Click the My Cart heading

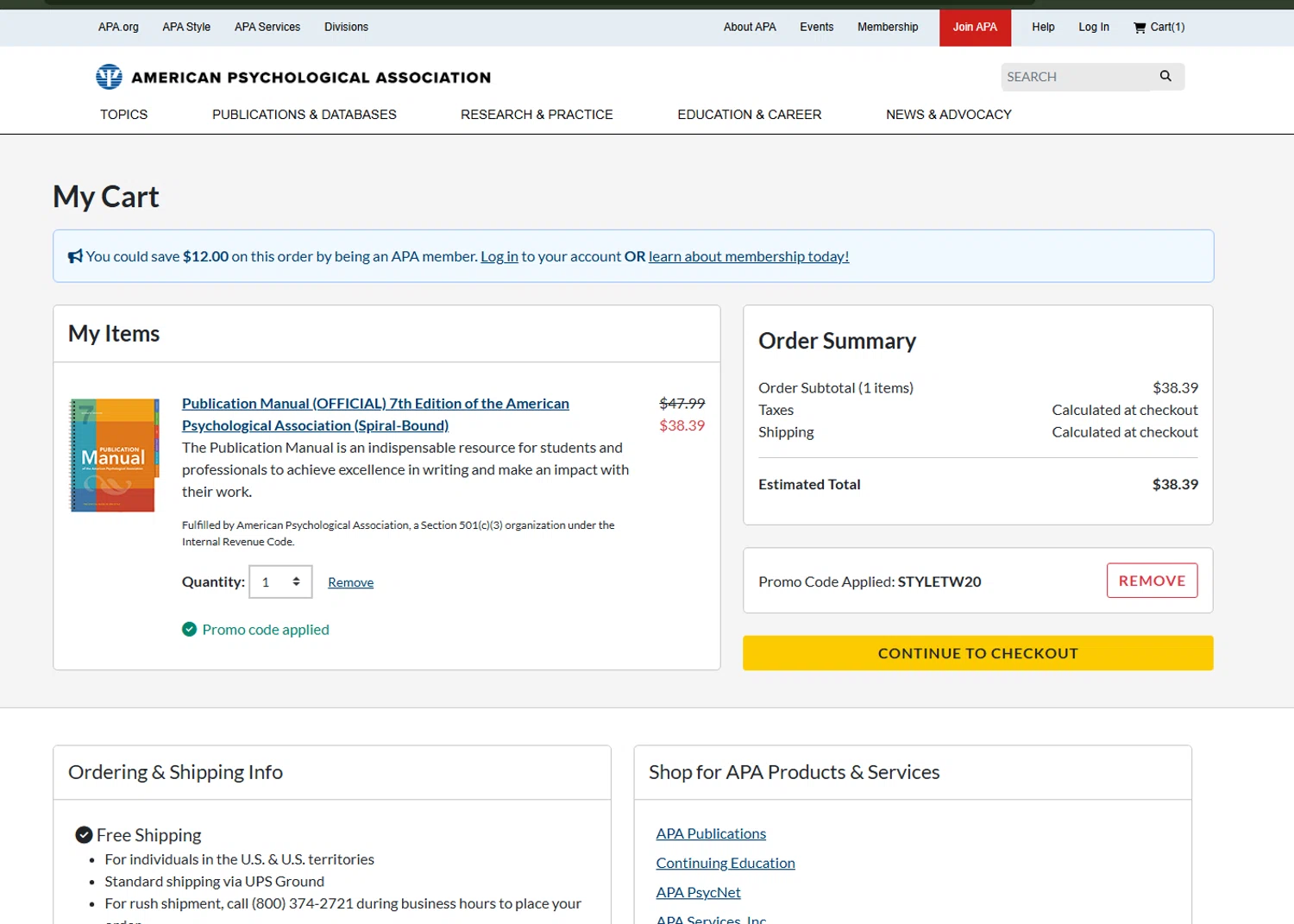coord(106,197)
